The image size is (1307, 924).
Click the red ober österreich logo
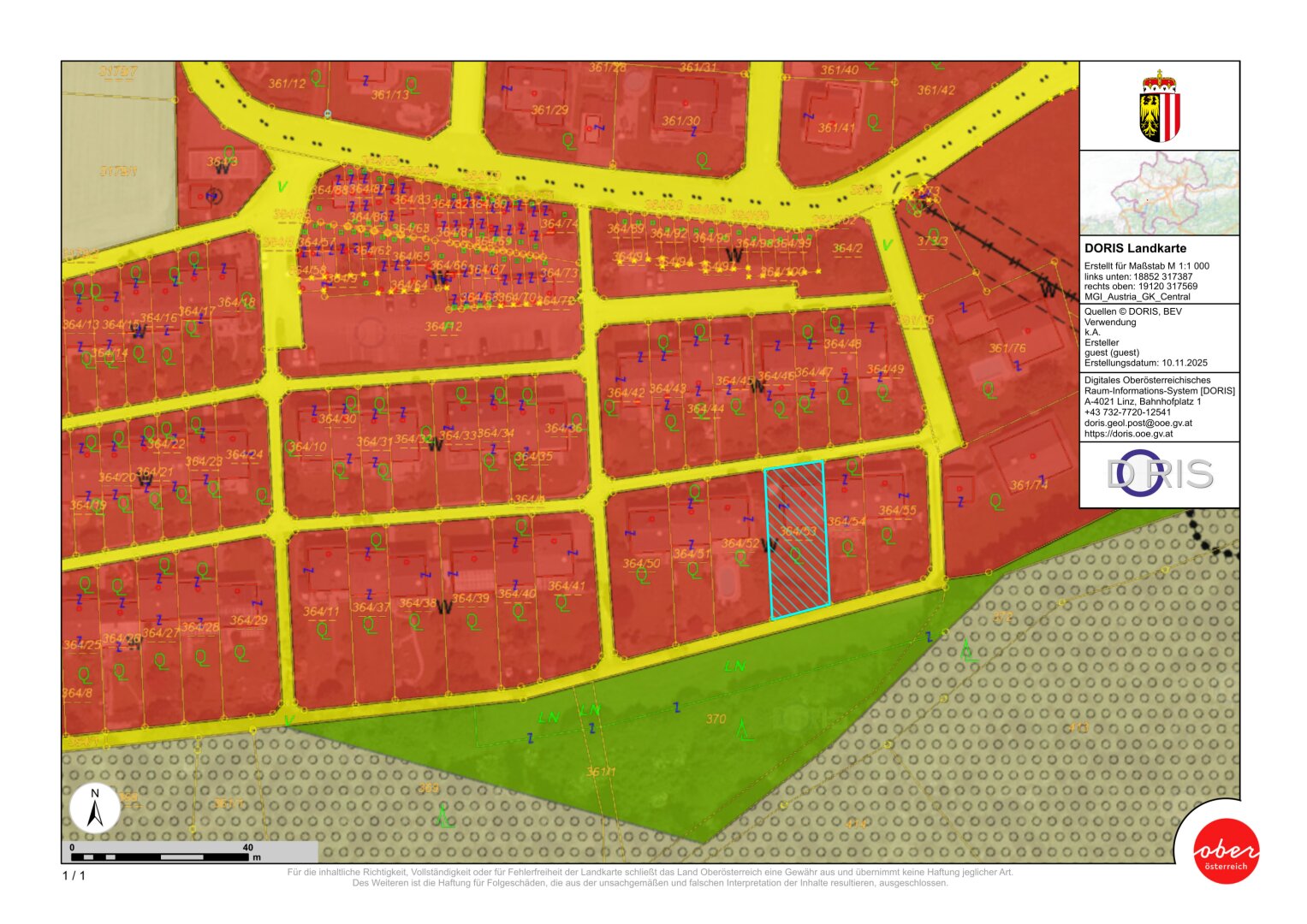[x=1226, y=851]
